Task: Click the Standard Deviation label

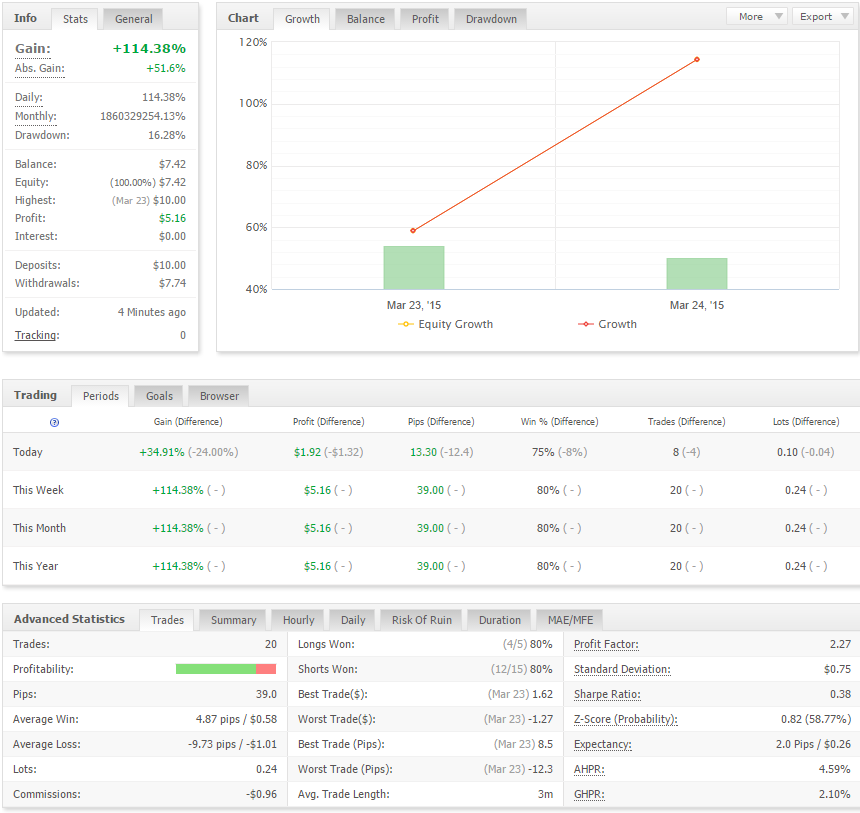Action: pos(622,669)
